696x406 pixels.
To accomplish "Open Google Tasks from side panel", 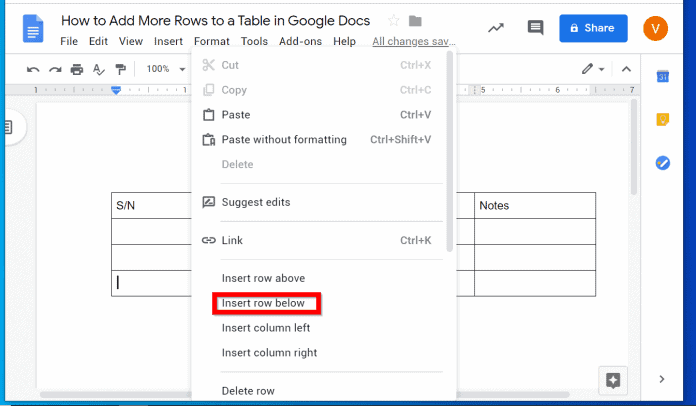I will point(662,163).
